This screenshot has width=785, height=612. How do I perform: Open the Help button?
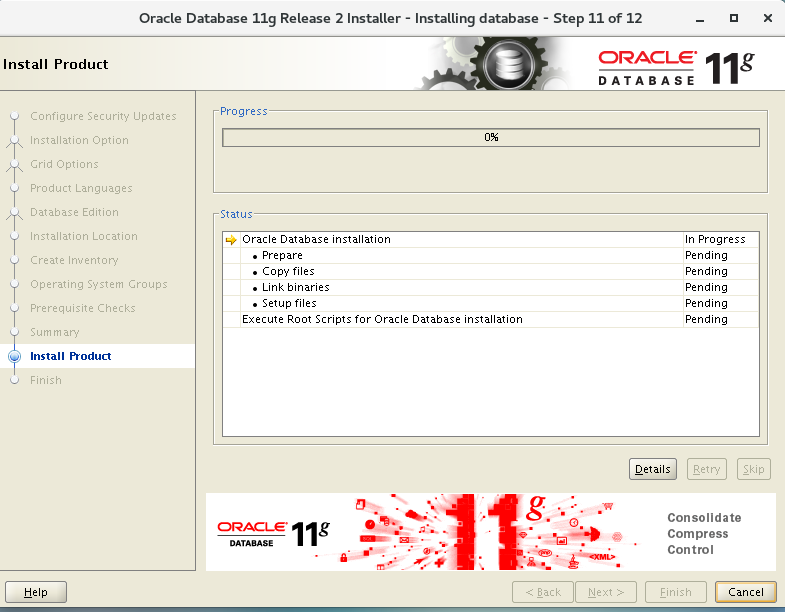[36, 592]
